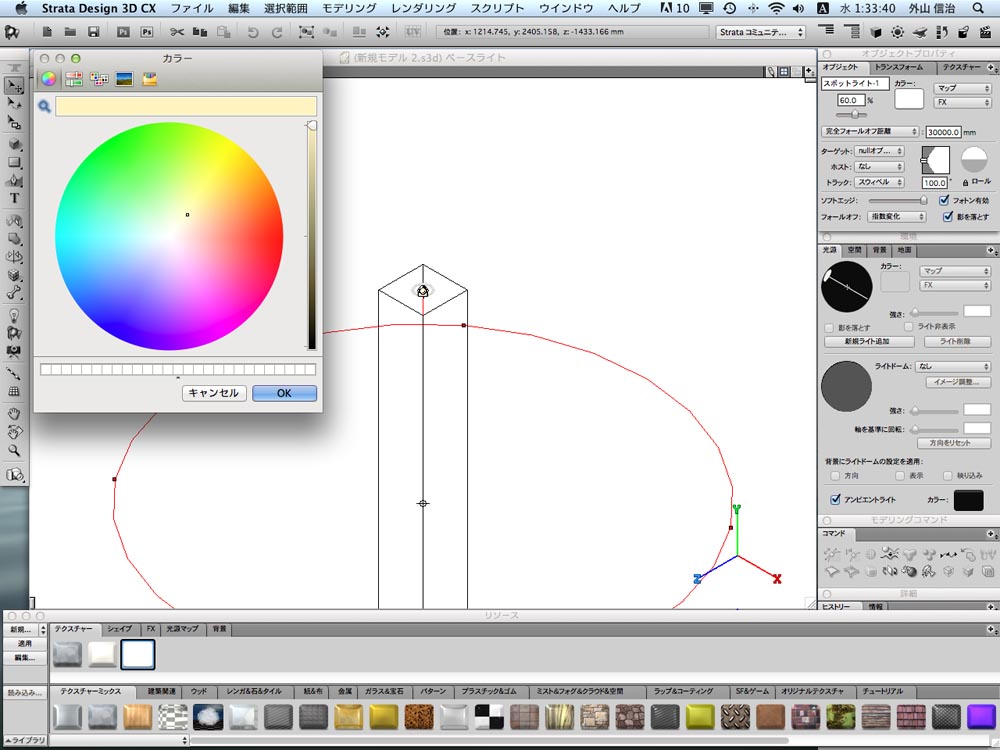The height and width of the screenshot is (750, 1000).
Task: Toggle the 影を落とす checkbox in the object properties panel
Action: tap(948, 217)
